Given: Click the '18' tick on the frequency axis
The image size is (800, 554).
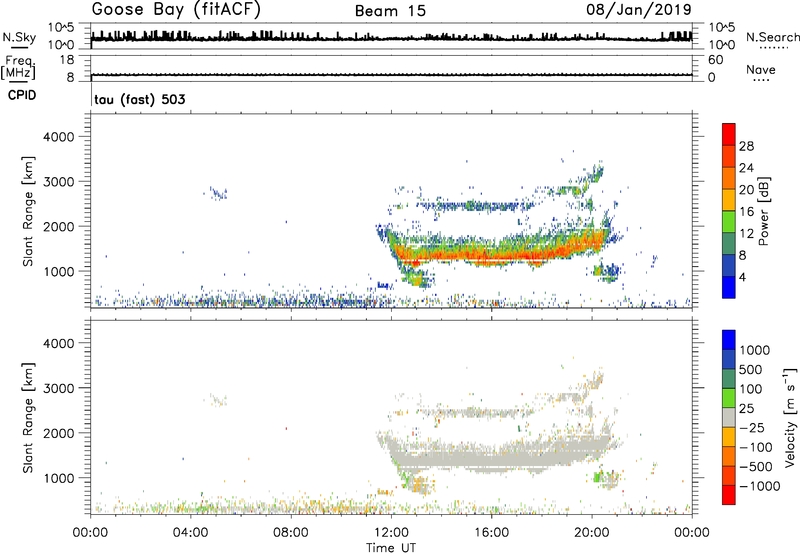Looking at the screenshot, I should [x=67, y=60].
